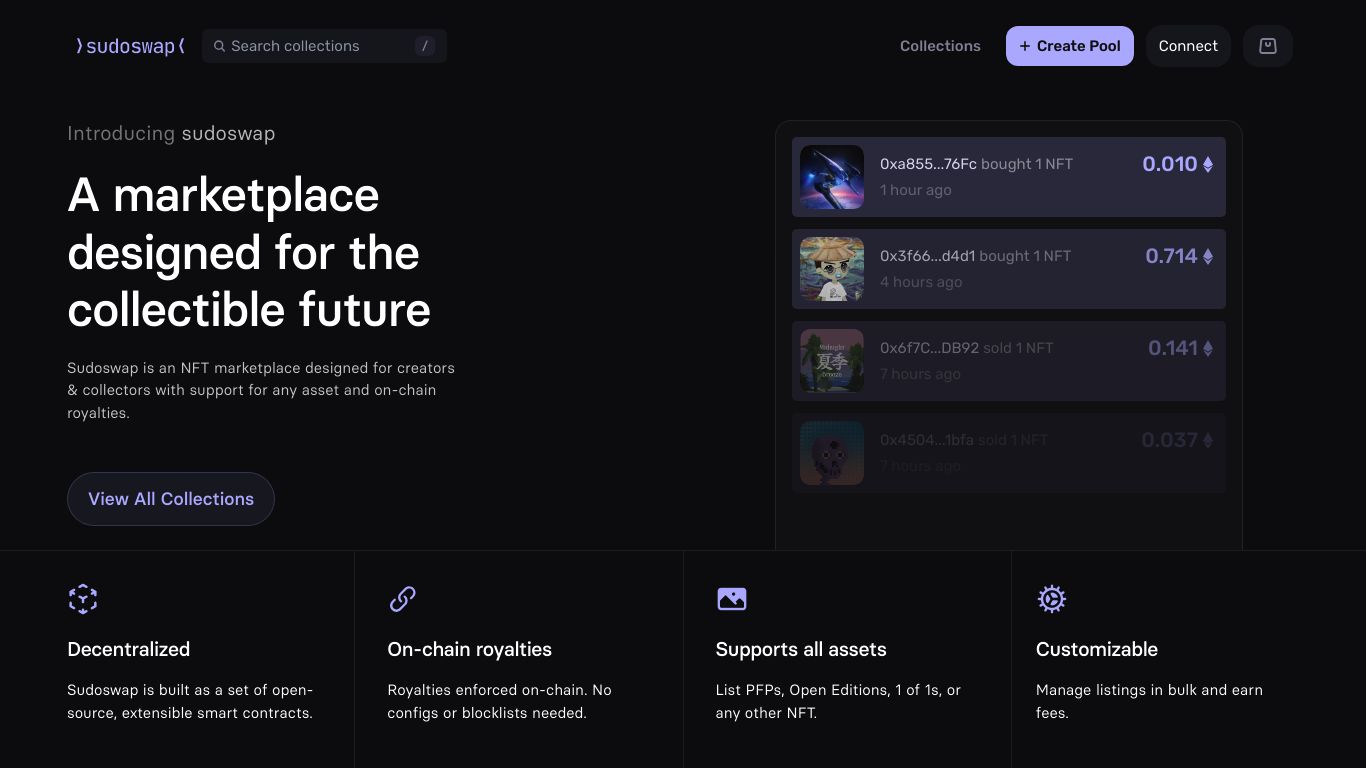Click the sudoswap logo
Viewport: 1366px width, 768px height.
click(x=131, y=46)
